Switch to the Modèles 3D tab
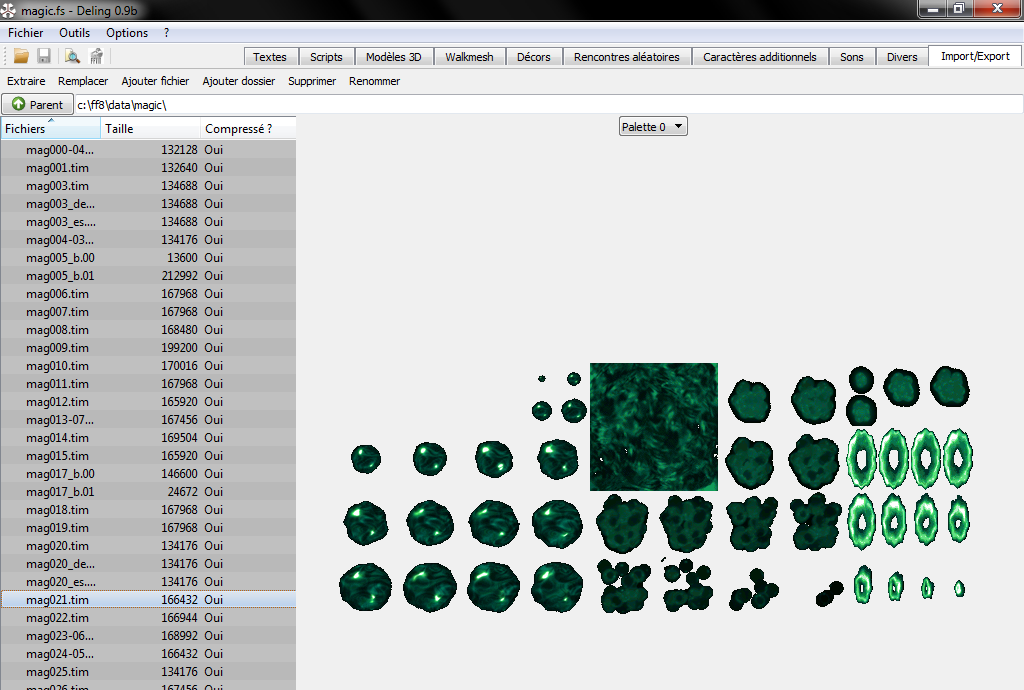This screenshot has height=690, width=1024. pyautogui.click(x=394, y=57)
